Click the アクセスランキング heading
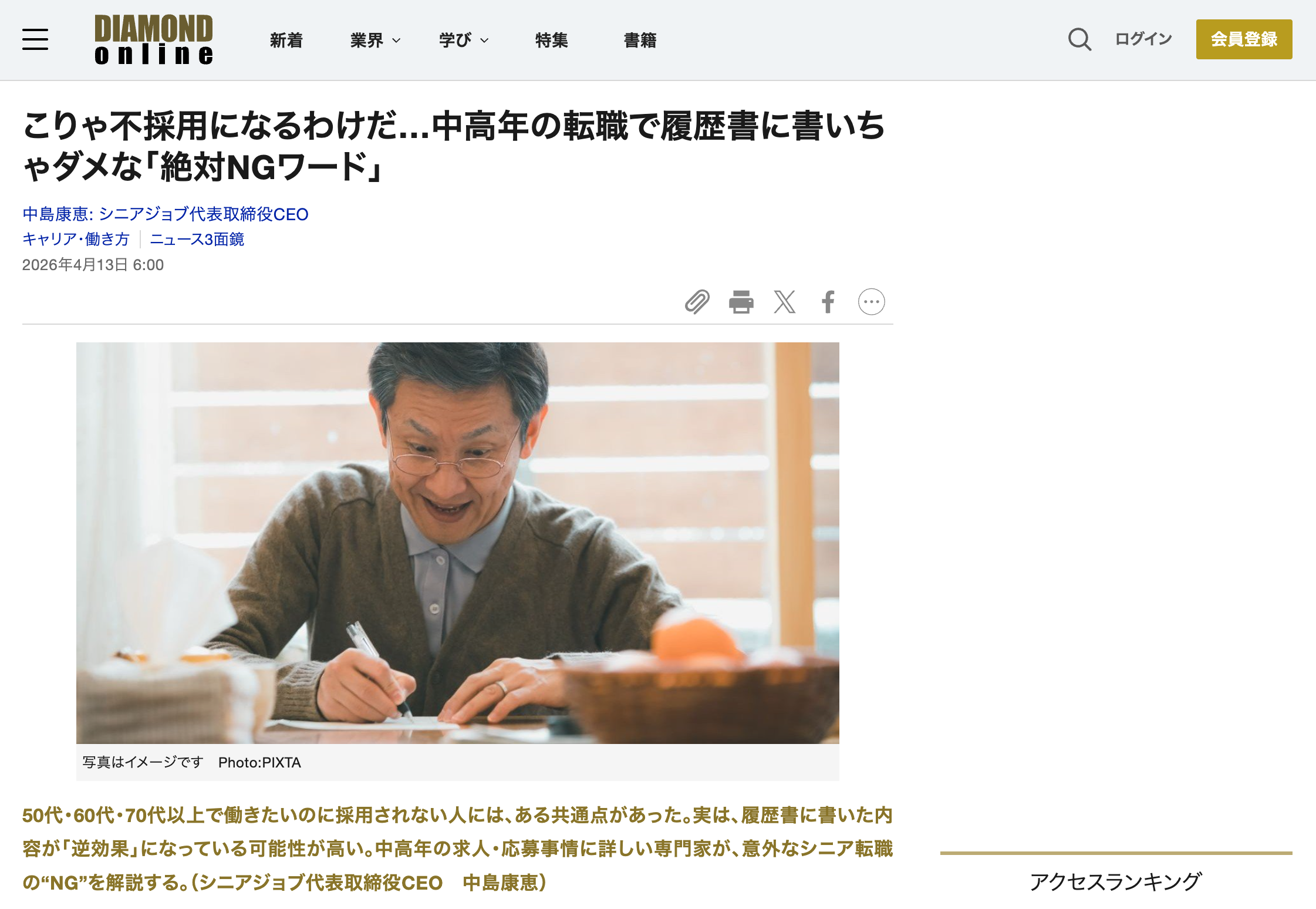Image resolution: width=1316 pixels, height=909 pixels. pyautogui.click(x=1116, y=881)
